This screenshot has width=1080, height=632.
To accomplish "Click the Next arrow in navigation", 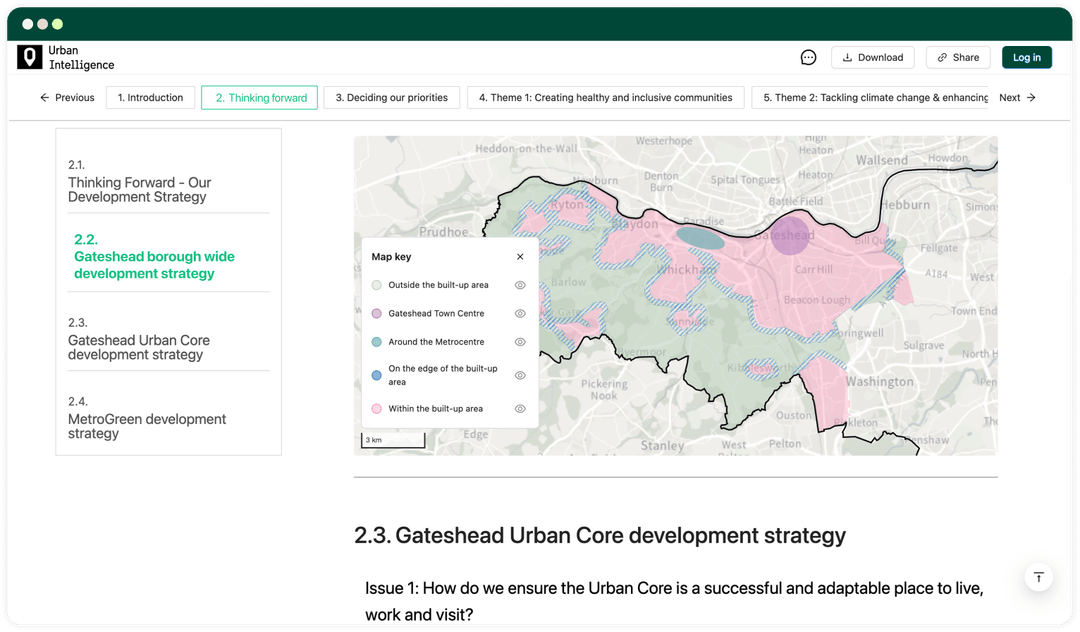I will coord(1017,97).
